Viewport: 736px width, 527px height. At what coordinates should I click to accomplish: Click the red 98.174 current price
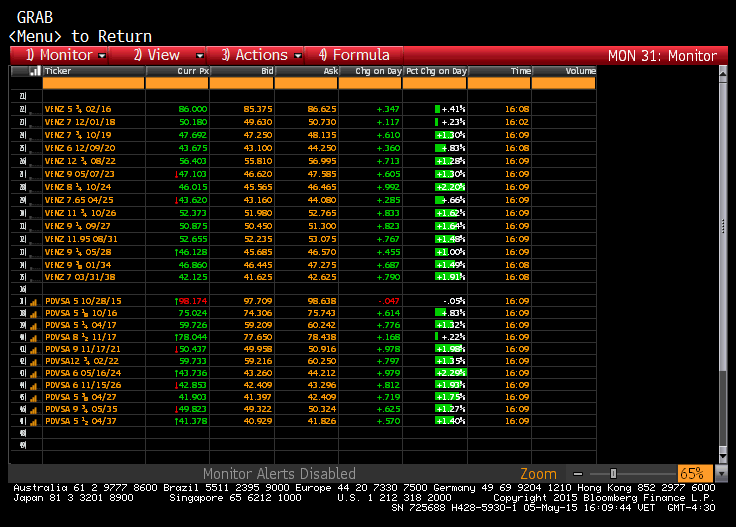click(192, 301)
